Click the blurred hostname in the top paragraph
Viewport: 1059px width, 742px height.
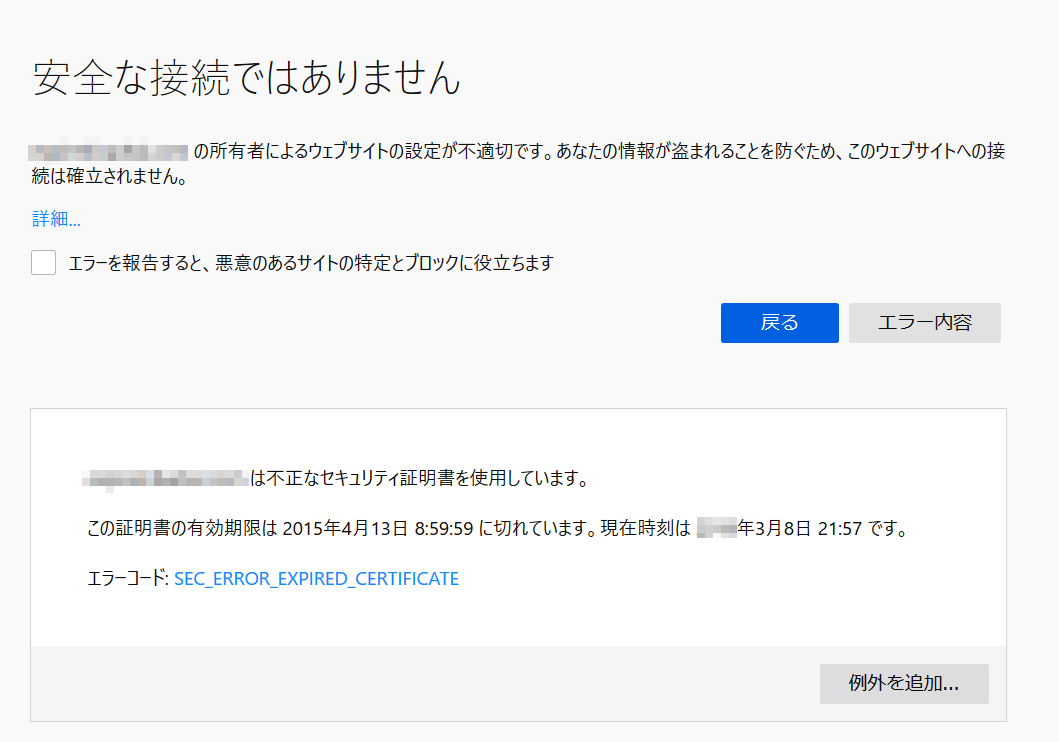pos(108,152)
